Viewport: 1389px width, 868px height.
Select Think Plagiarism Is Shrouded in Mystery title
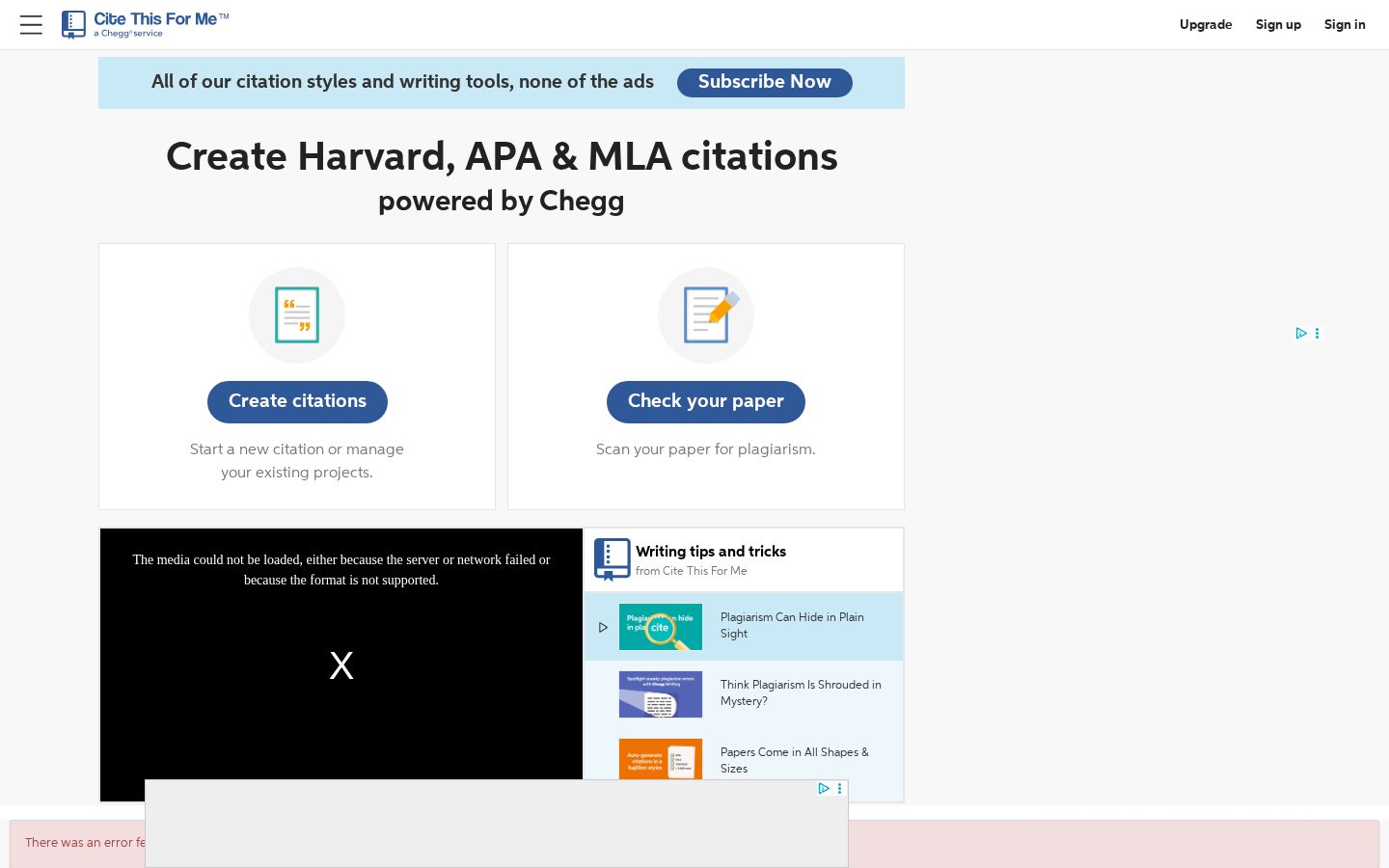click(x=801, y=692)
